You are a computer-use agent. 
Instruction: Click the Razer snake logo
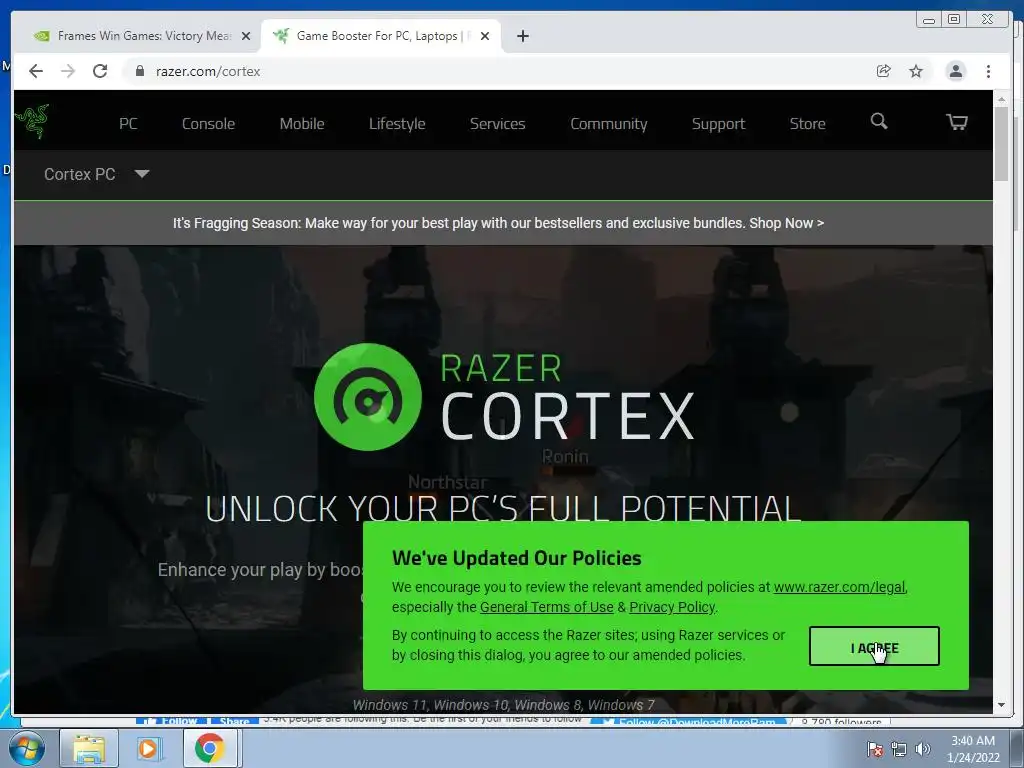pyautogui.click(x=32, y=121)
